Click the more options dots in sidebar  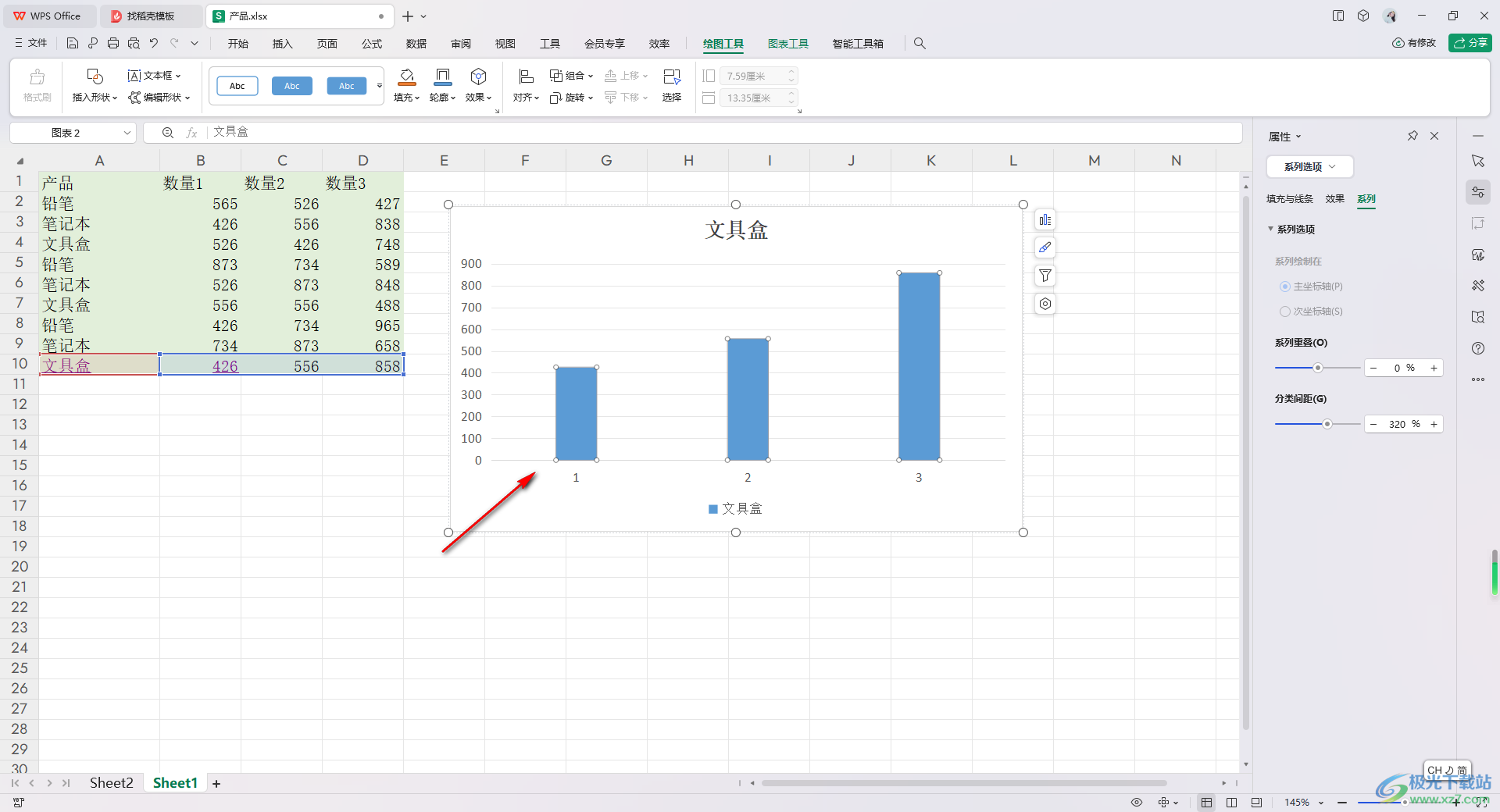(x=1478, y=379)
